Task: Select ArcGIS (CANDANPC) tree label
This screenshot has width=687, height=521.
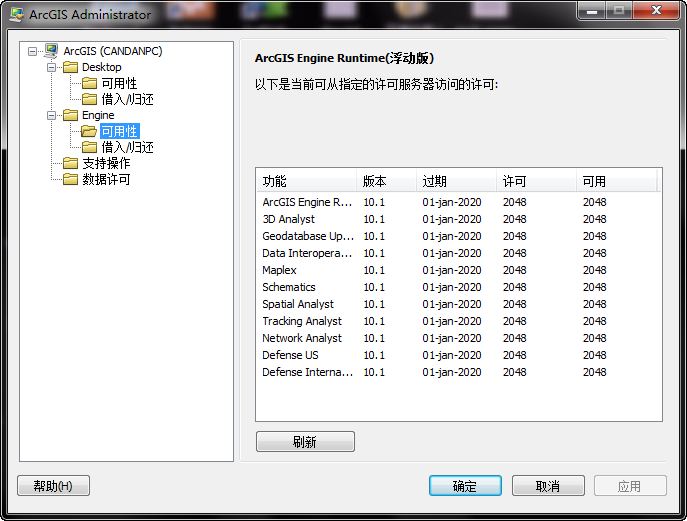Action: point(113,51)
